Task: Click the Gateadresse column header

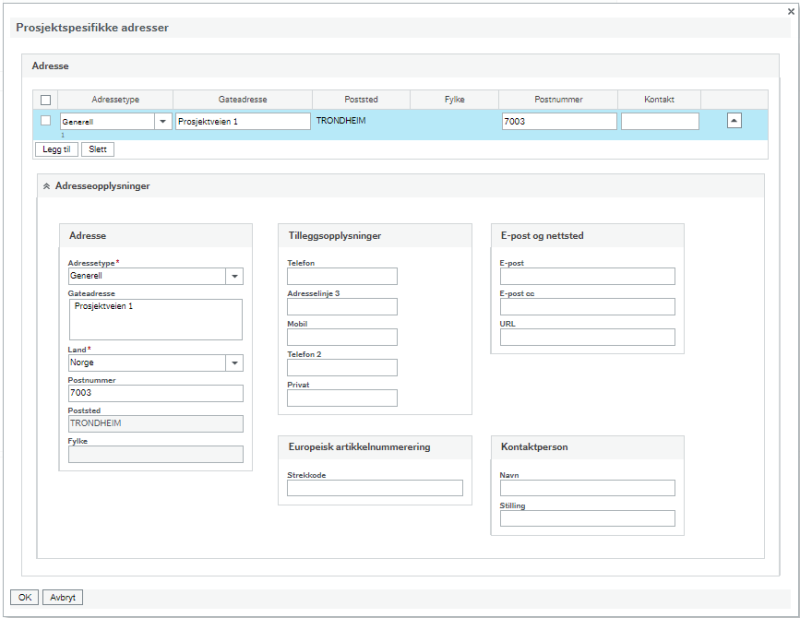Action: pyautogui.click(x=243, y=100)
